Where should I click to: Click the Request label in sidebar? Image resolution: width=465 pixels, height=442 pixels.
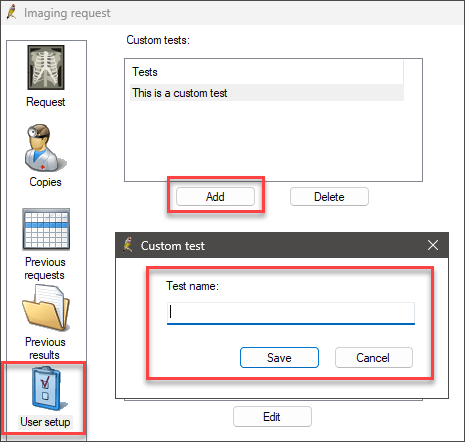point(46,102)
